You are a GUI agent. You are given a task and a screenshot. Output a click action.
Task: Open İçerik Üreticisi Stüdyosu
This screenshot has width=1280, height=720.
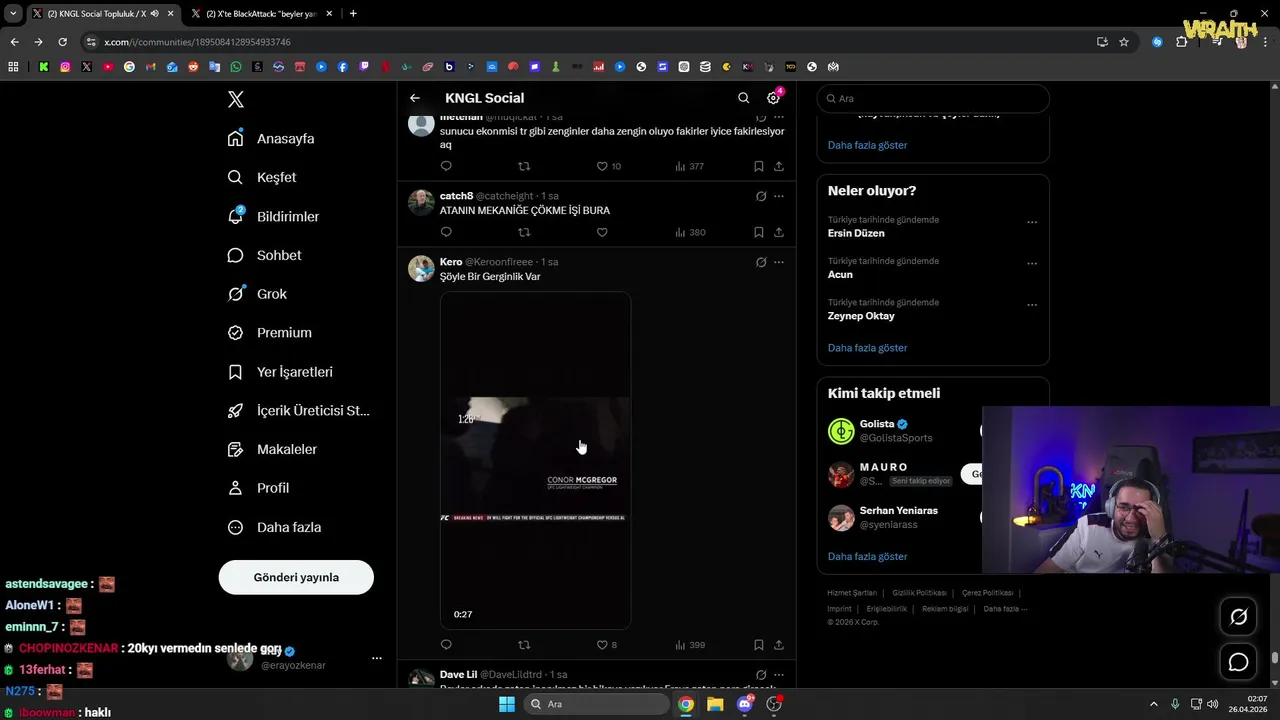pos(299,411)
